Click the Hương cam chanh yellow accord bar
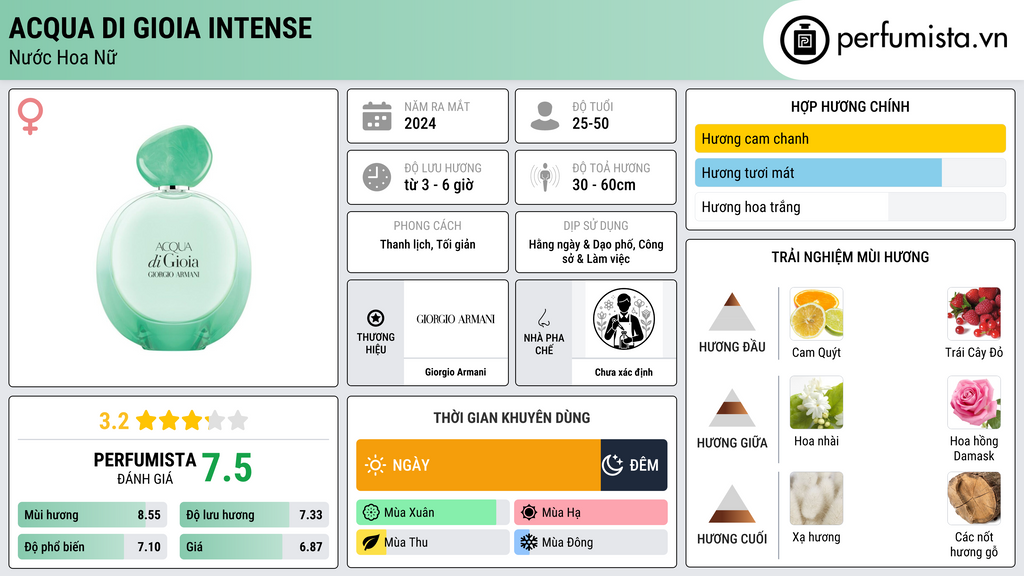 tap(850, 138)
